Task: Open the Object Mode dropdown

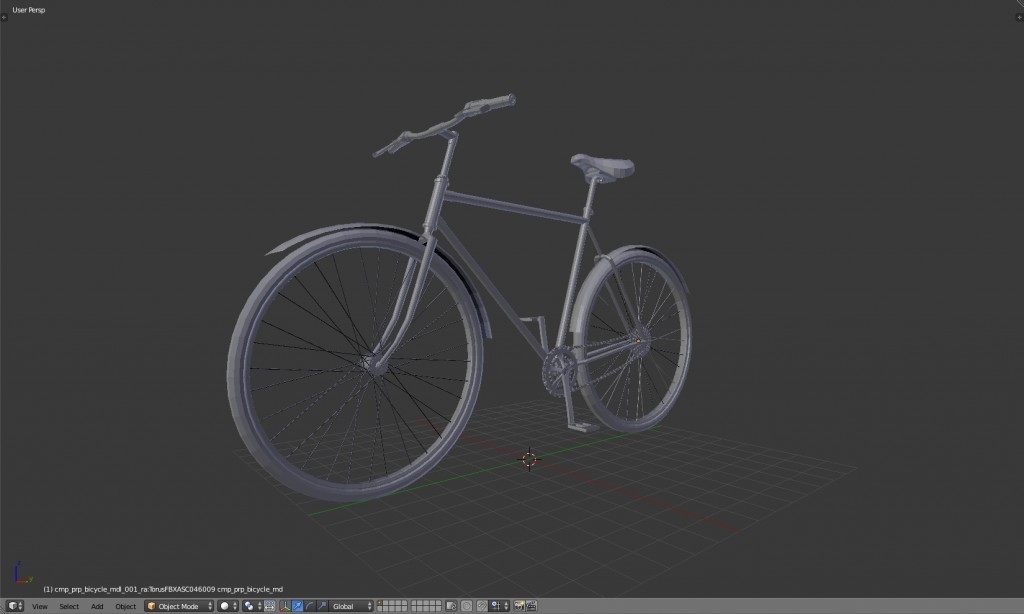Action: click(x=178, y=605)
